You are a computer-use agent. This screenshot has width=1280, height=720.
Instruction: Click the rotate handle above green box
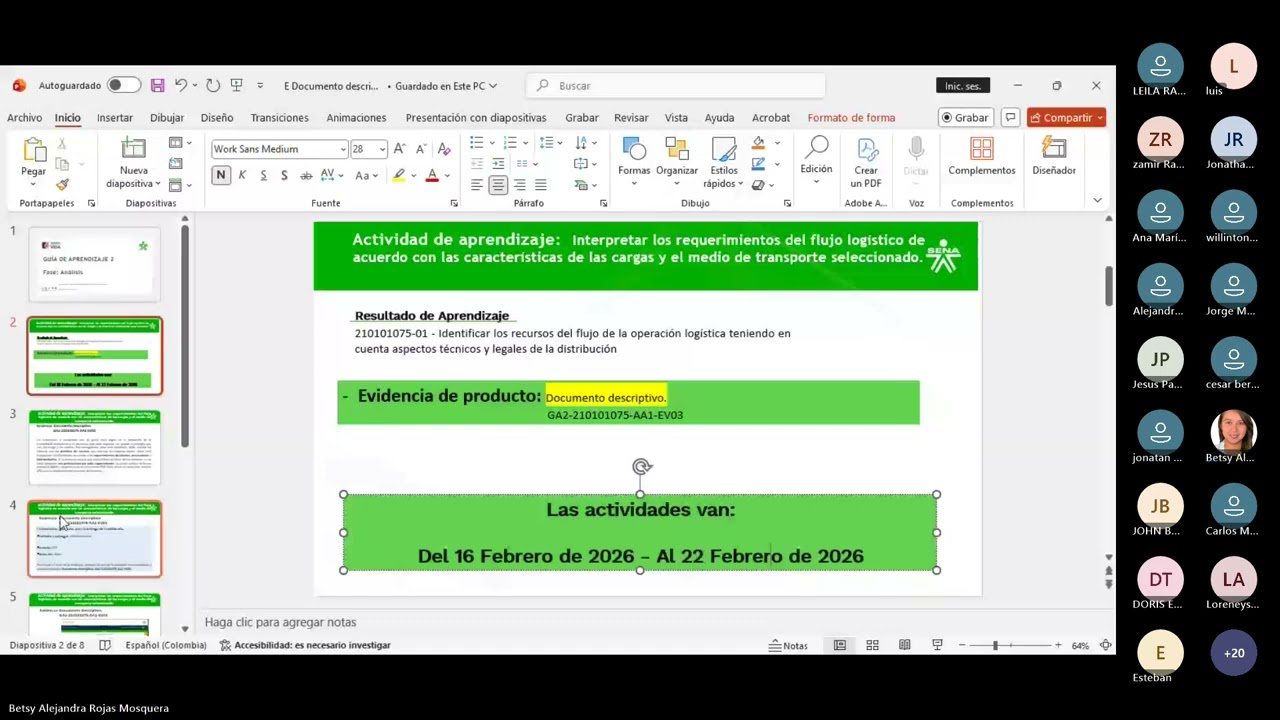(642, 466)
